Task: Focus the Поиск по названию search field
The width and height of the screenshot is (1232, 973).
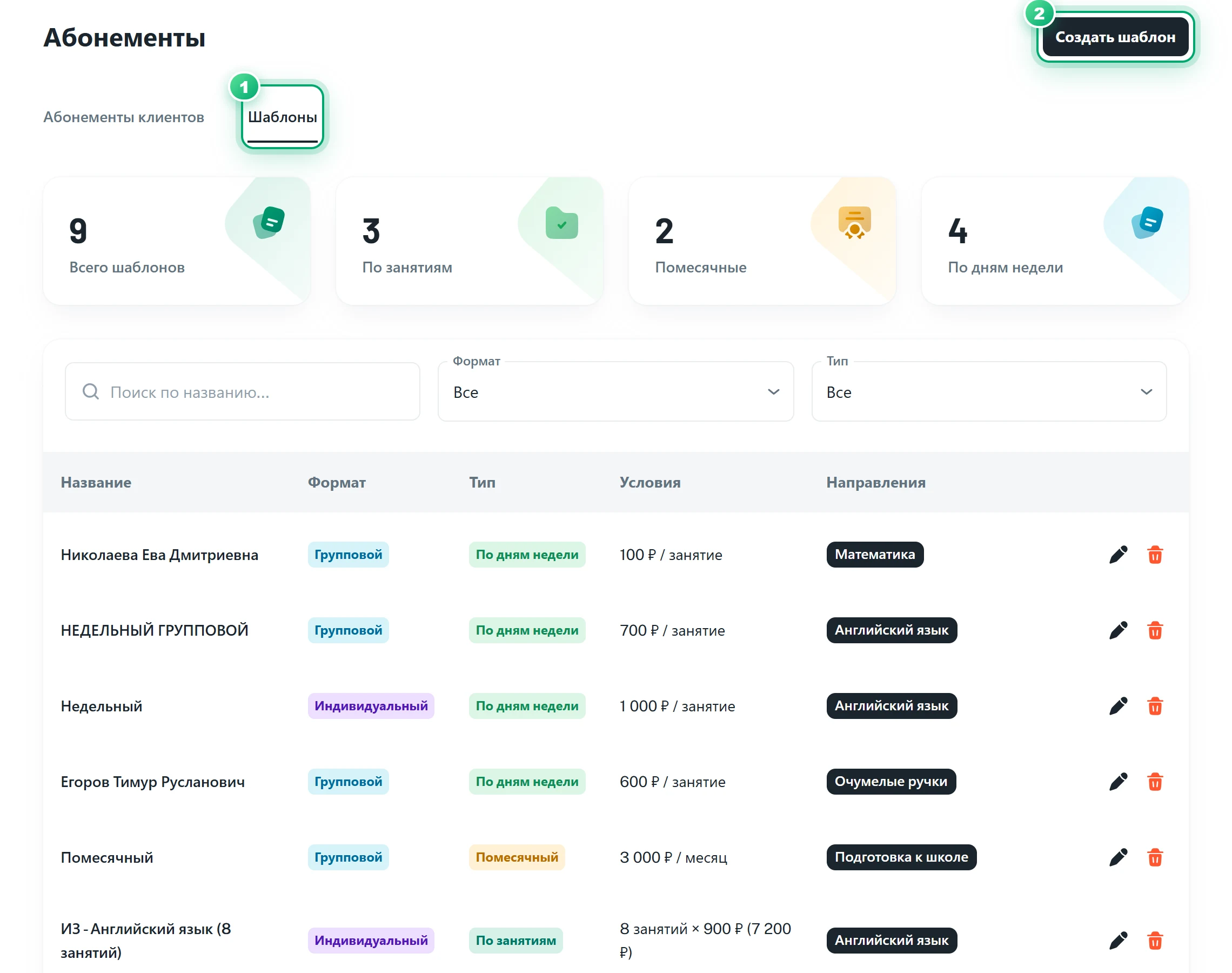Action: tap(243, 392)
